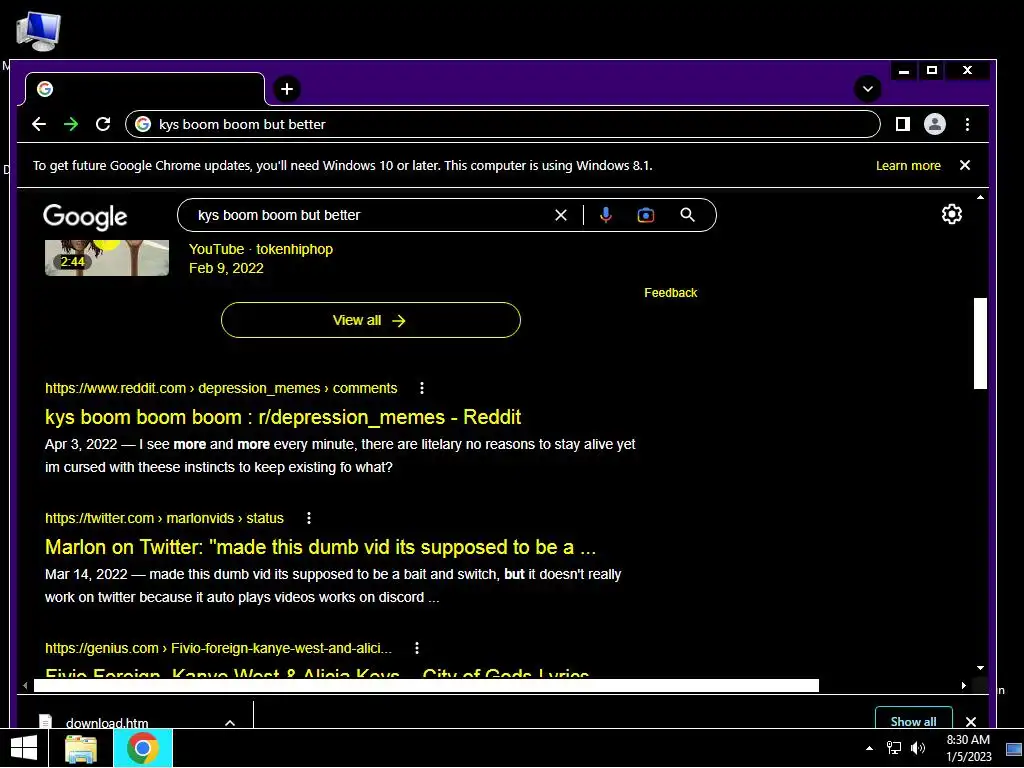Close the downloads bar
1024x768 pixels.
click(970, 721)
